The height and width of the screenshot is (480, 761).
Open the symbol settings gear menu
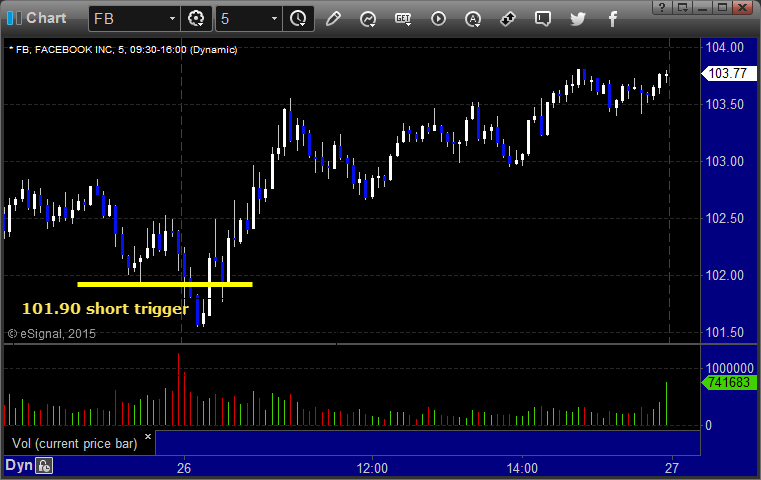coord(196,19)
